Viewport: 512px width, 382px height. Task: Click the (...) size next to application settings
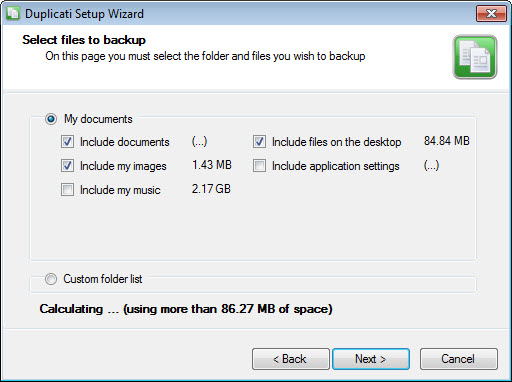pyautogui.click(x=431, y=165)
